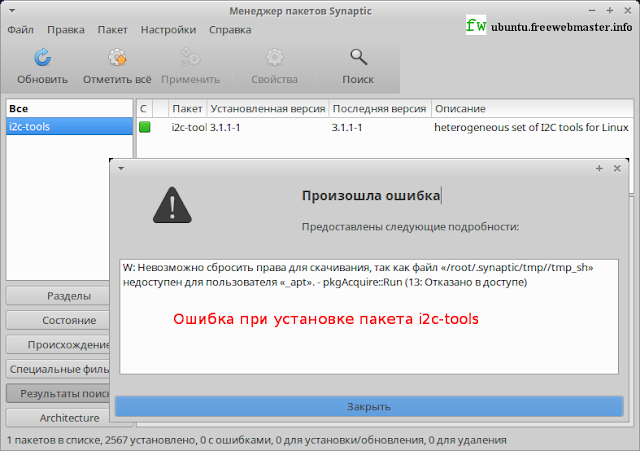The height and width of the screenshot is (451, 640).
Task: Click the status bar package count text
Action: click(257, 440)
